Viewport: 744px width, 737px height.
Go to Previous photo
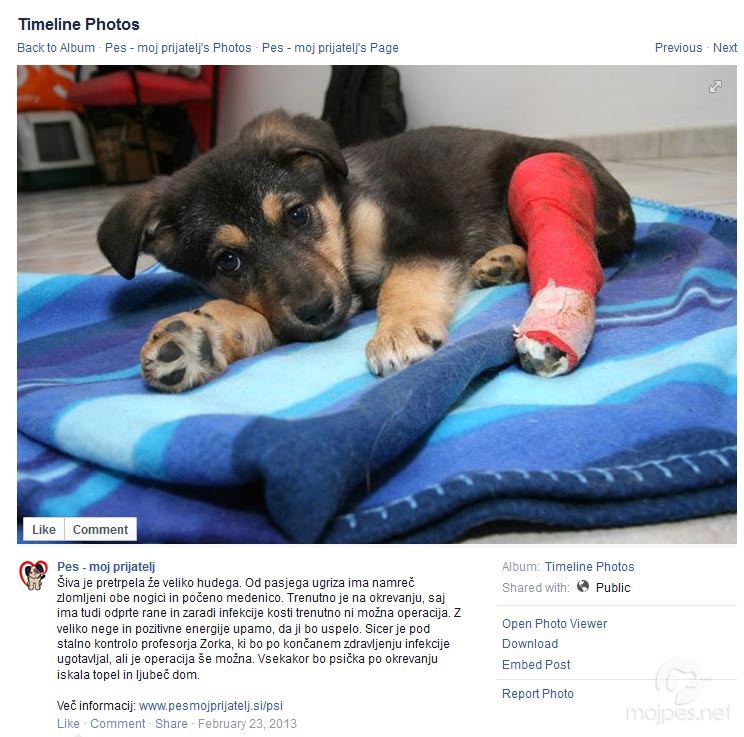point(678,48)
